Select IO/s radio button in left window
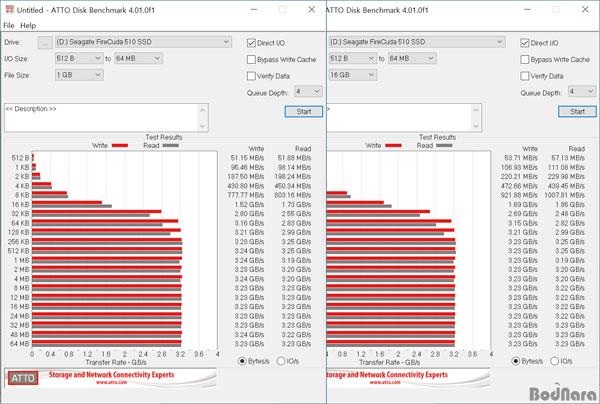 (281, 361)
